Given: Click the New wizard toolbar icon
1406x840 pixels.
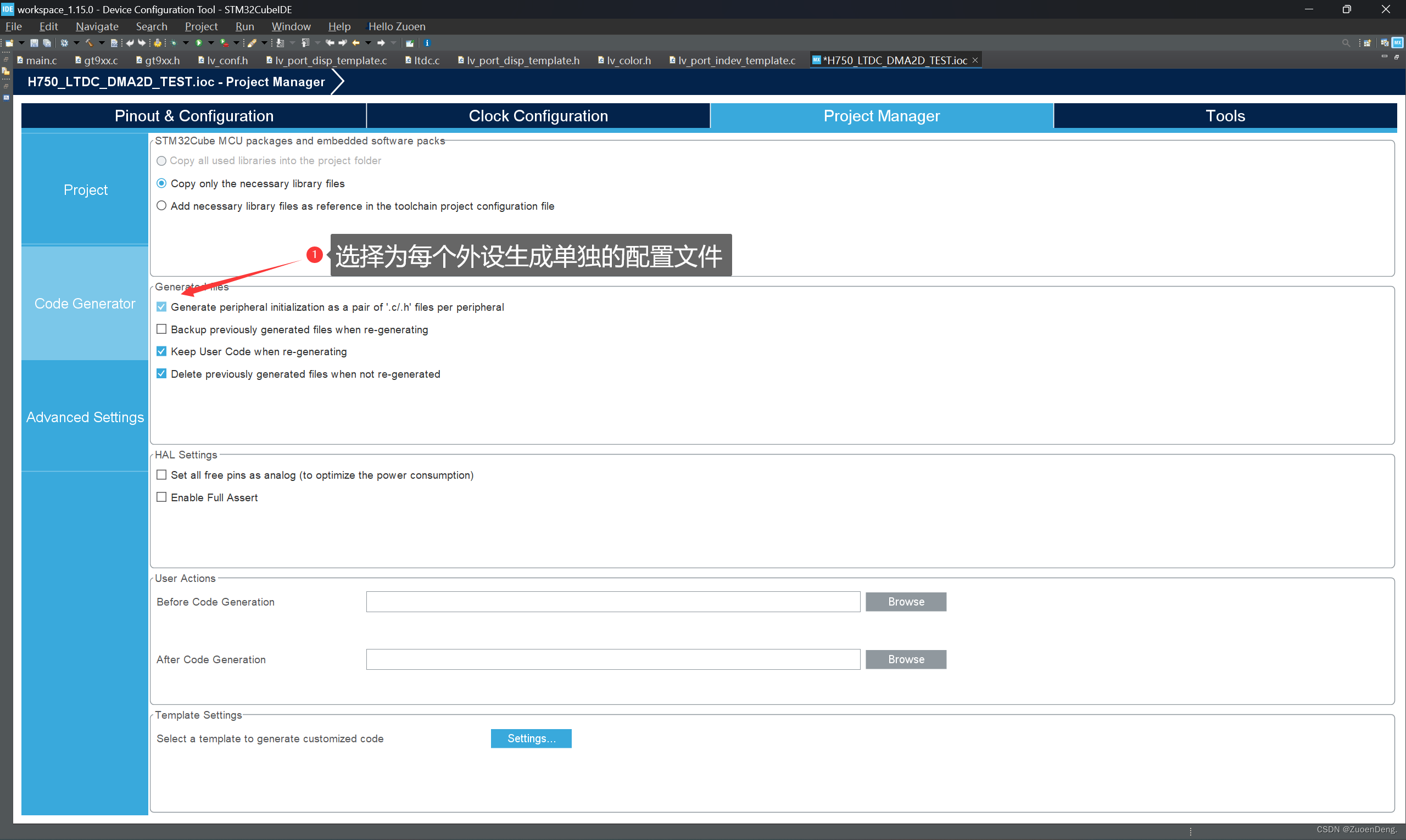Looking at the screenshot, I should pyautogui.click(x=9, y=43).
